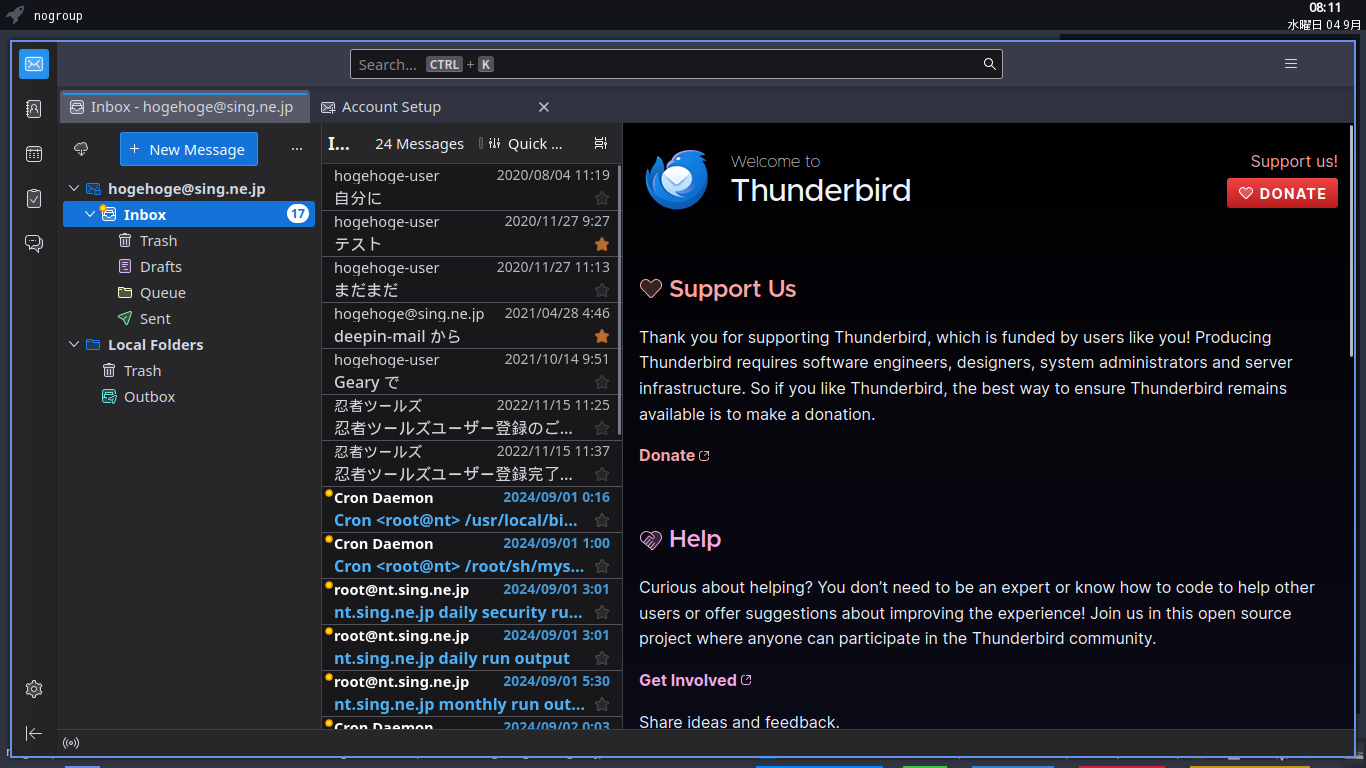1366x768 pixels.
Task: Open the Chat space
Action: (x=34, y=244)
